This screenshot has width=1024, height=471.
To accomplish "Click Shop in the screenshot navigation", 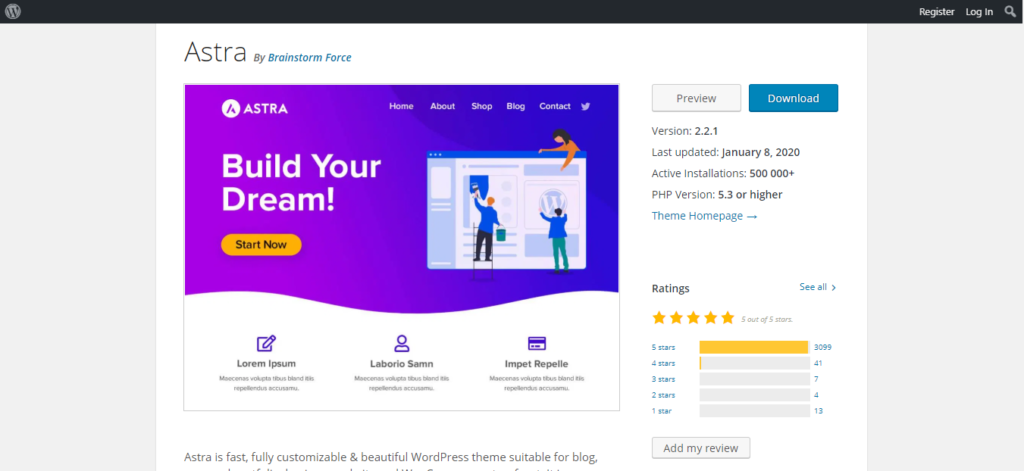I will coord(481,106).
